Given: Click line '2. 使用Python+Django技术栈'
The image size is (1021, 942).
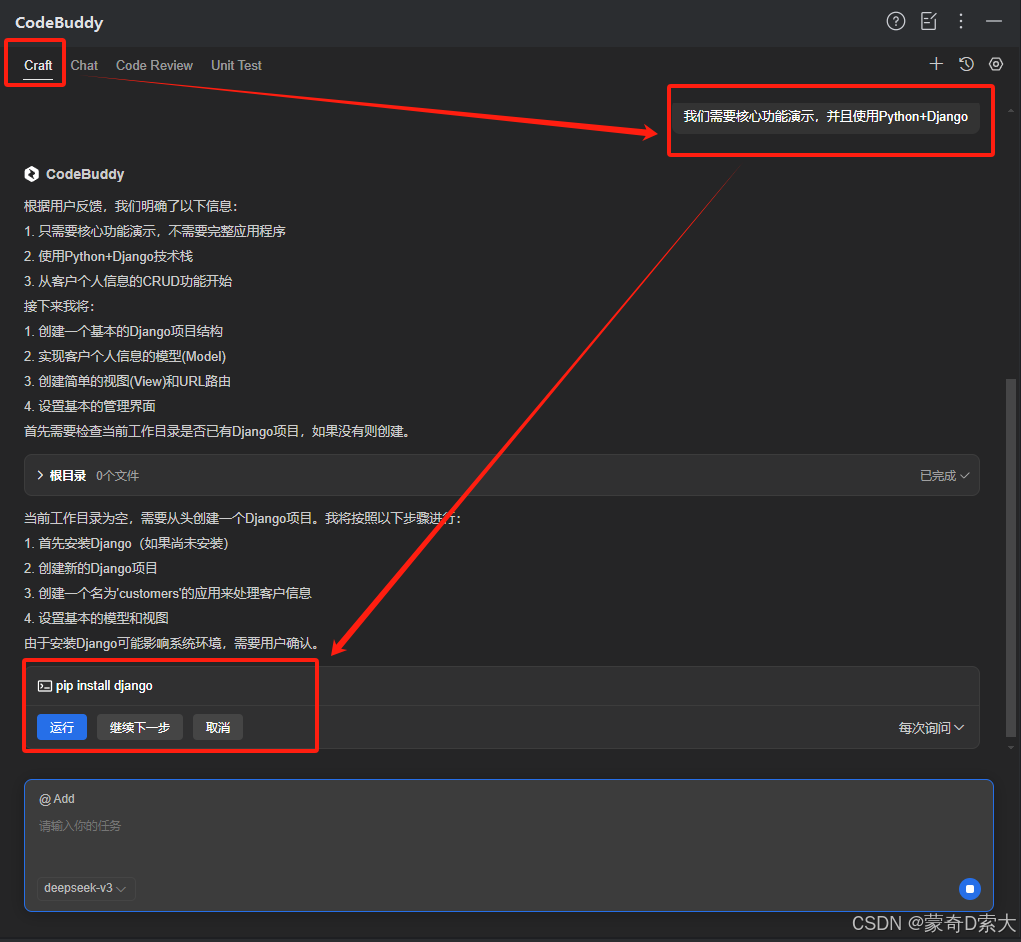Looking at the screenshot, I should tap(108, 256).
